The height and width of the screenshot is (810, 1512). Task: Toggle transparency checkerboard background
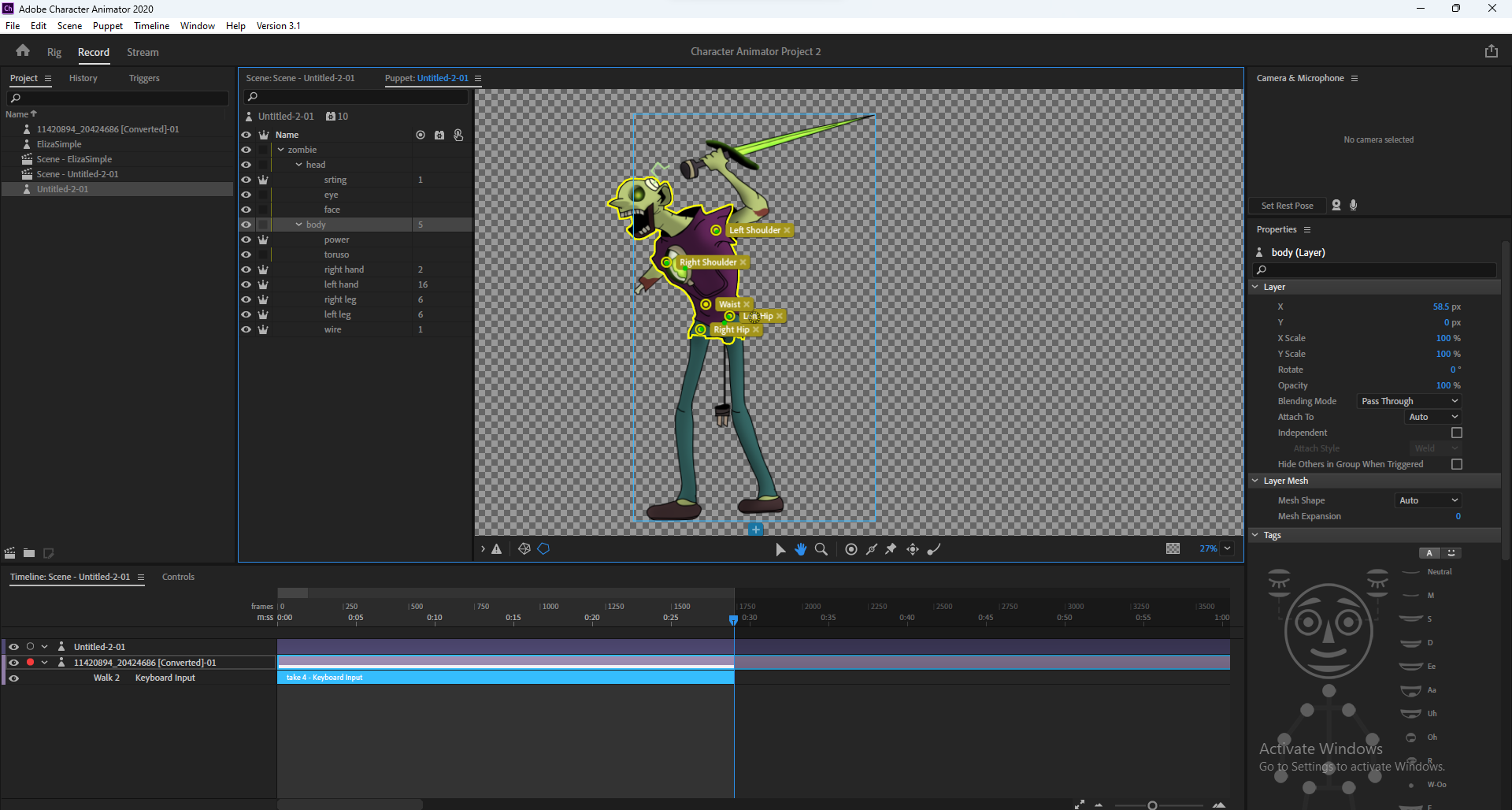tap(1173, 548)
